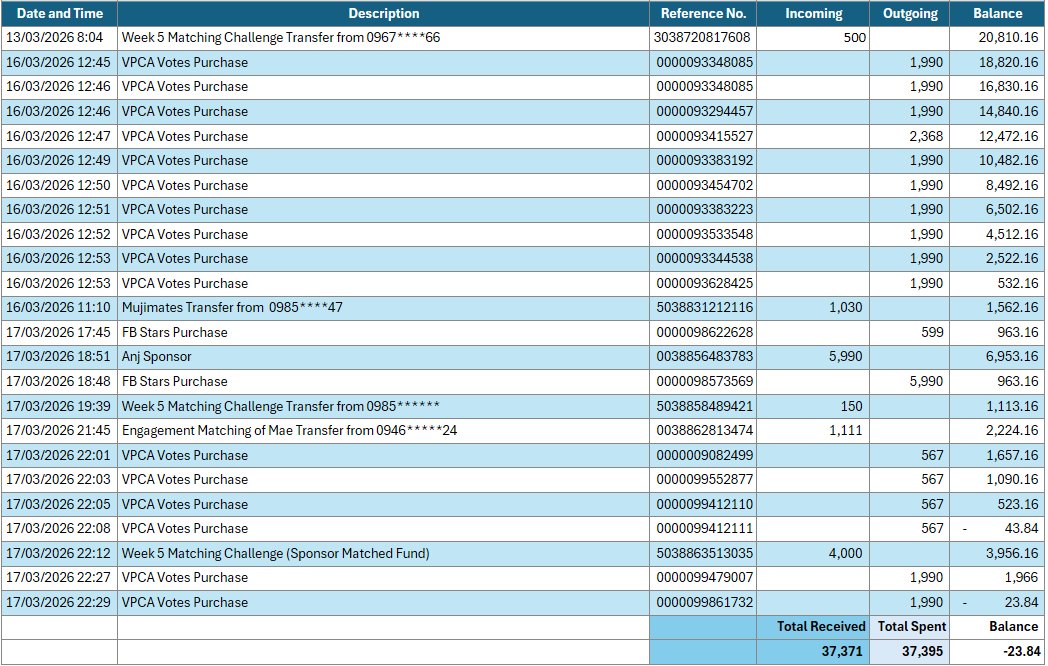
Task: Click the incoming amount 150
Action: click(x=852, y=406)
